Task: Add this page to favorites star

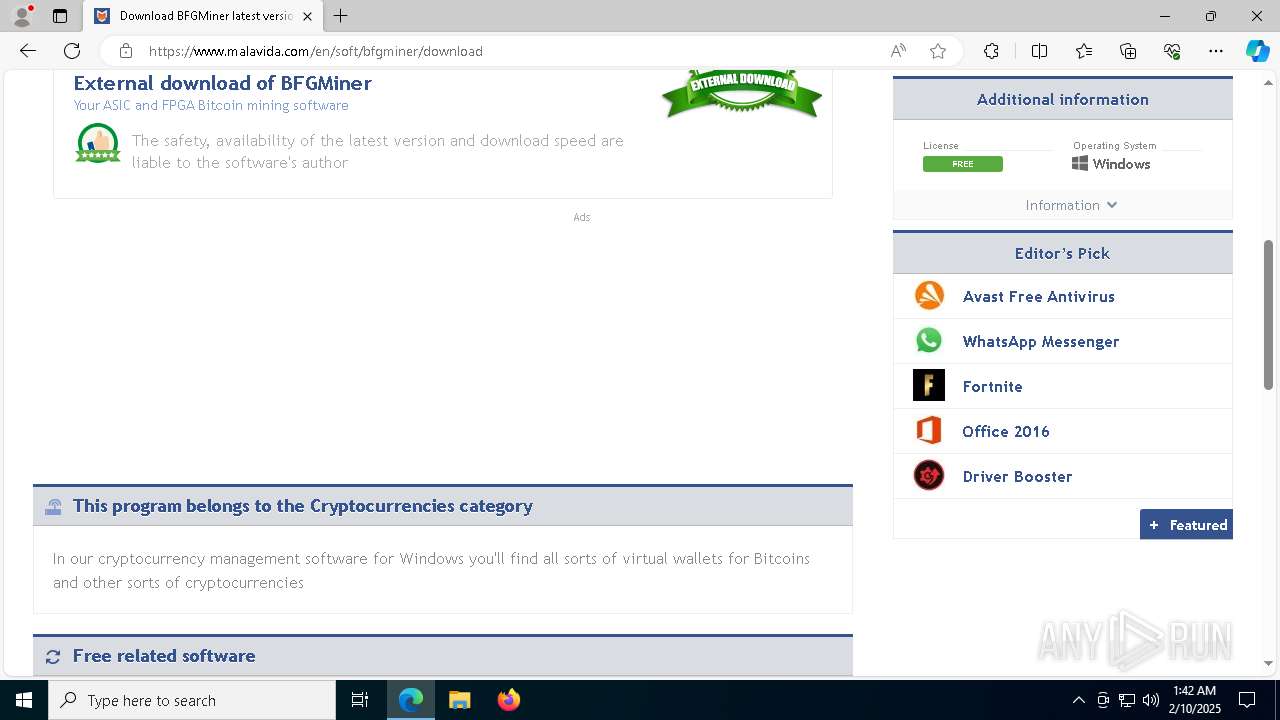Action: 938,51
